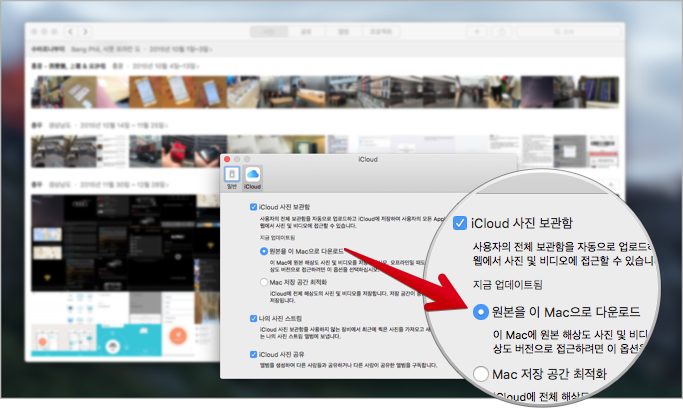Select Mac 저장 공간 최적화 radio in dialog
The width and height of the screenshot is (683, 408).
tap(264, 282)
